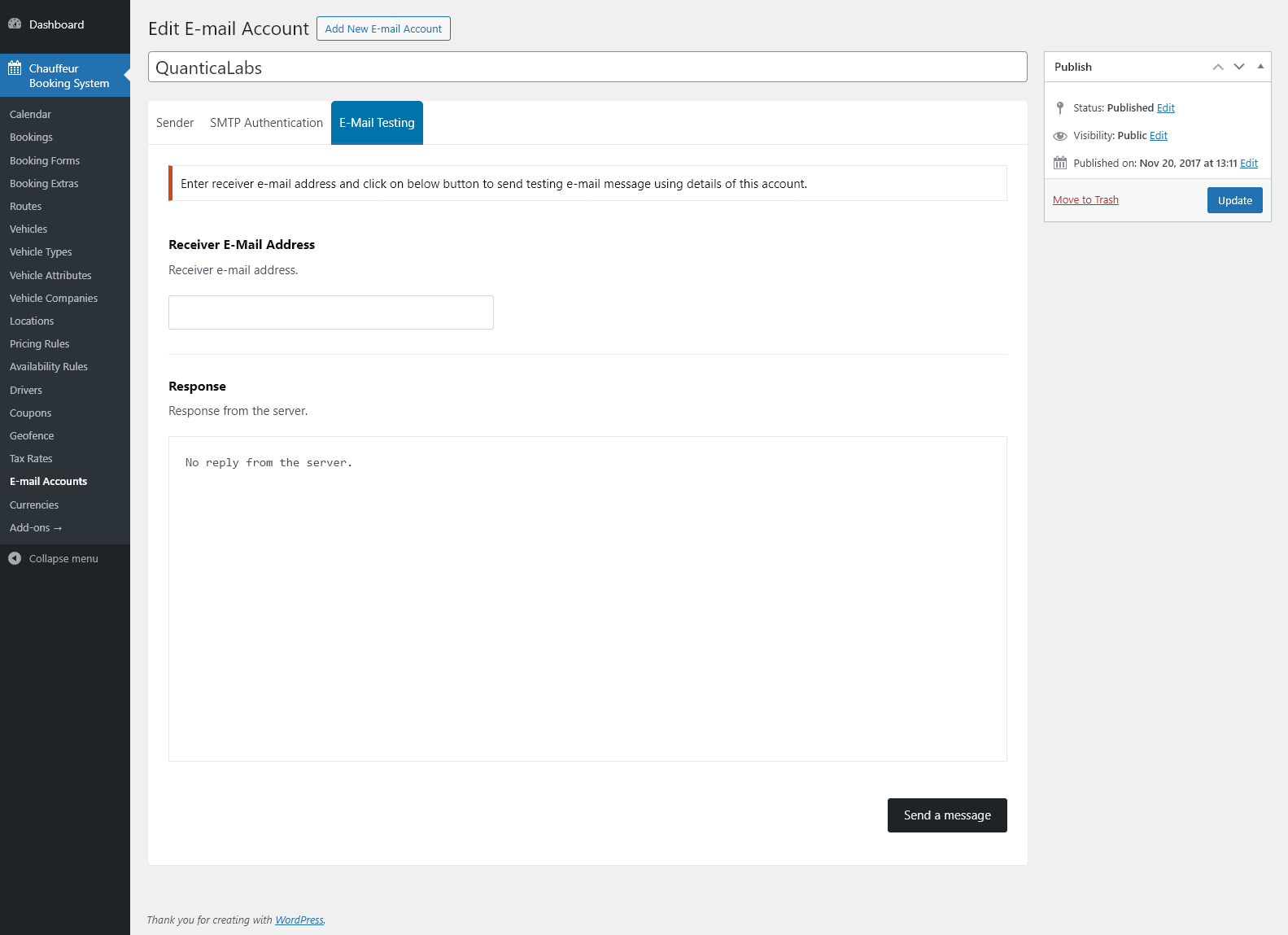Click the QuanticaLabs title field
Viewport: 1288px width, 935px height.
(x=587, y=68)
